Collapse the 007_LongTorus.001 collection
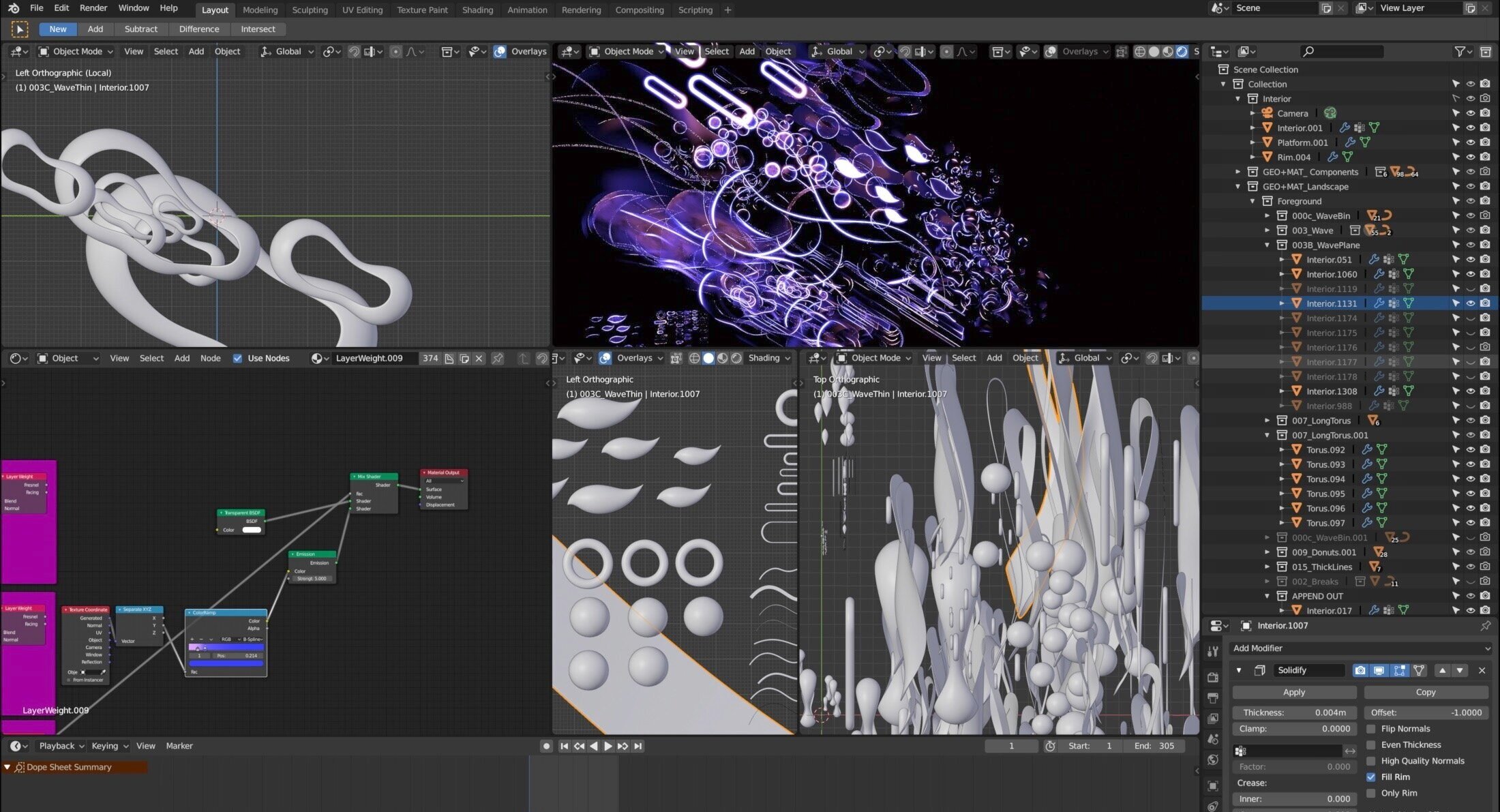The height and width of the screenshot is (812, 1500). tap(1267, 435)
